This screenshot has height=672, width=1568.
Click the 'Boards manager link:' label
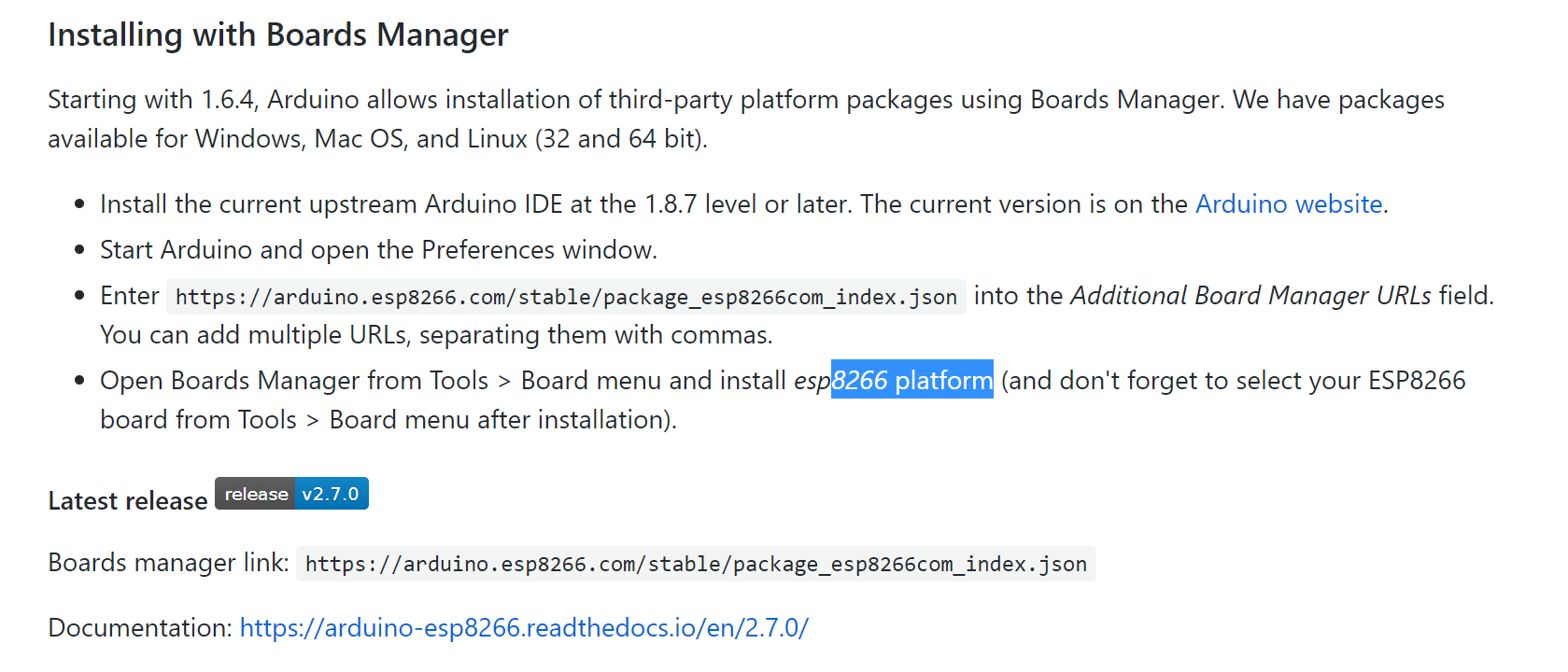pyautogui.click(x=168, y=563)
